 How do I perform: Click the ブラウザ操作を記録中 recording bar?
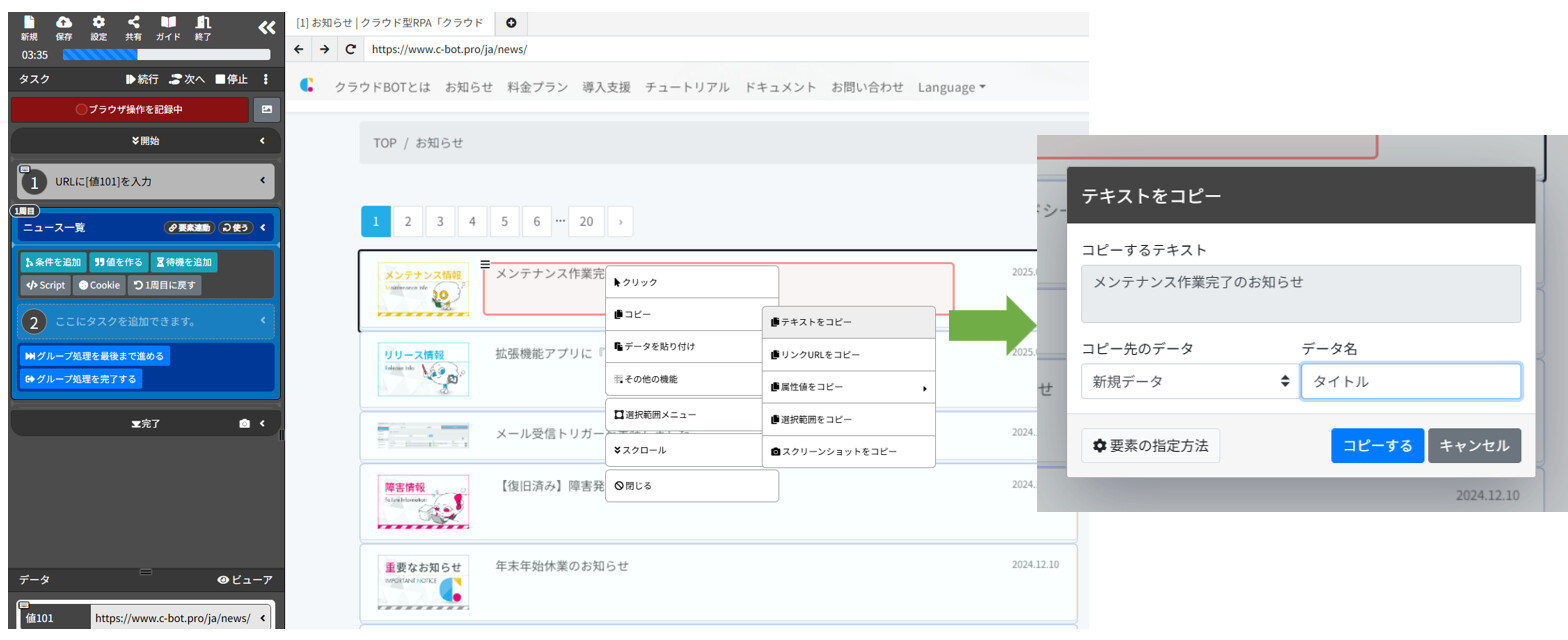(x=129, y=110)
